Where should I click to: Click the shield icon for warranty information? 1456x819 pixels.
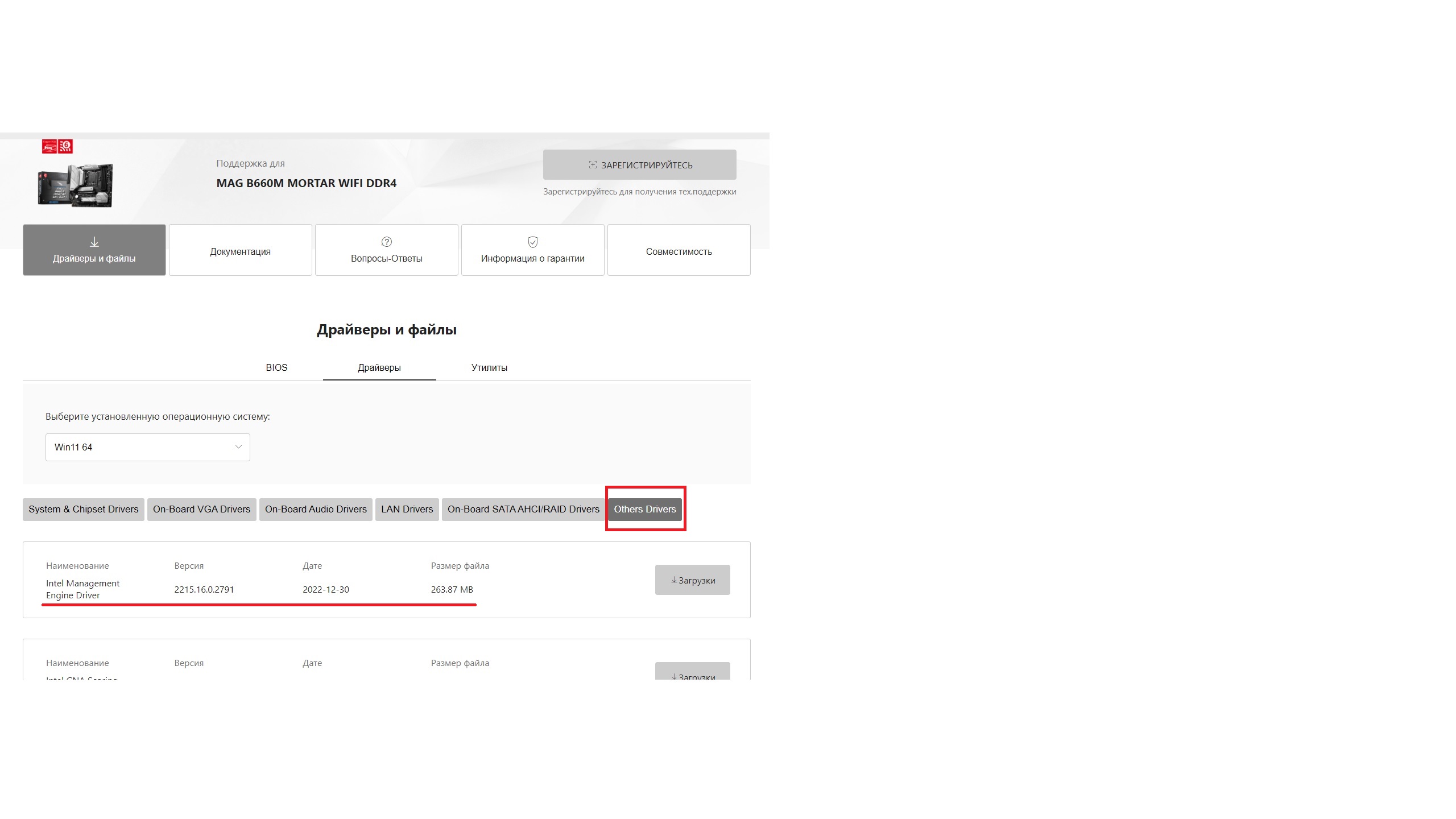tap(533, 242)
